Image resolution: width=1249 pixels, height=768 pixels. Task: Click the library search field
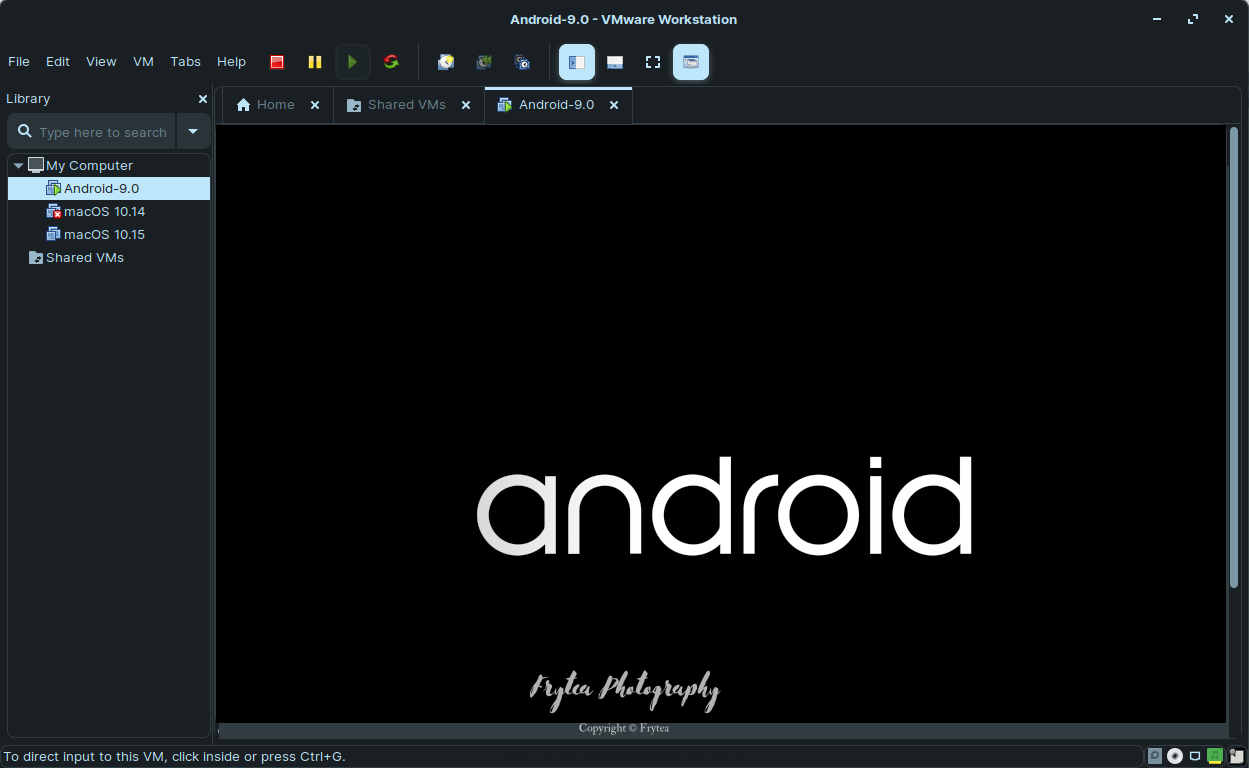(102, 132)
